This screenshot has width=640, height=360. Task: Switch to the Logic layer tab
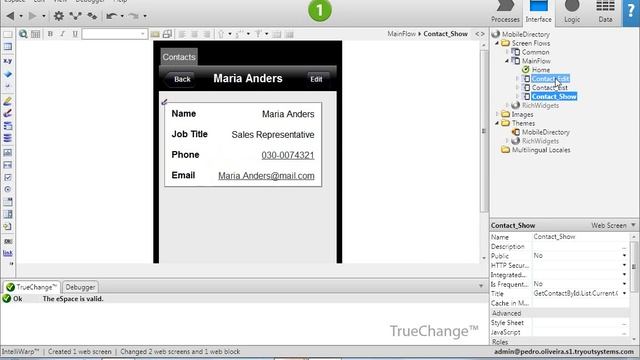pos(572,12)
